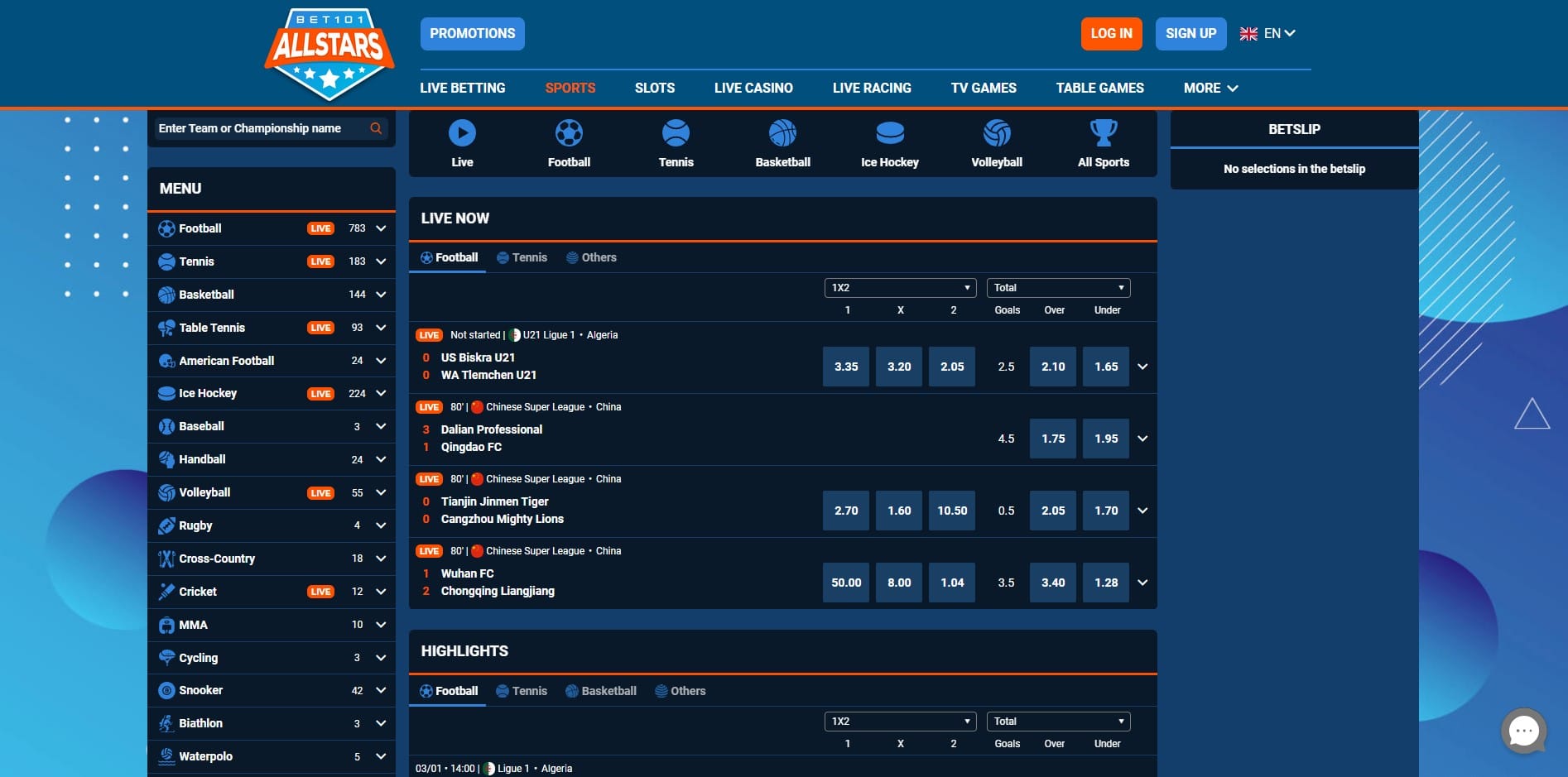The height and width of the screenshot is (777, 1568).
Task: Go to Live Casino in main navigation
Action: tap(753, 88)
